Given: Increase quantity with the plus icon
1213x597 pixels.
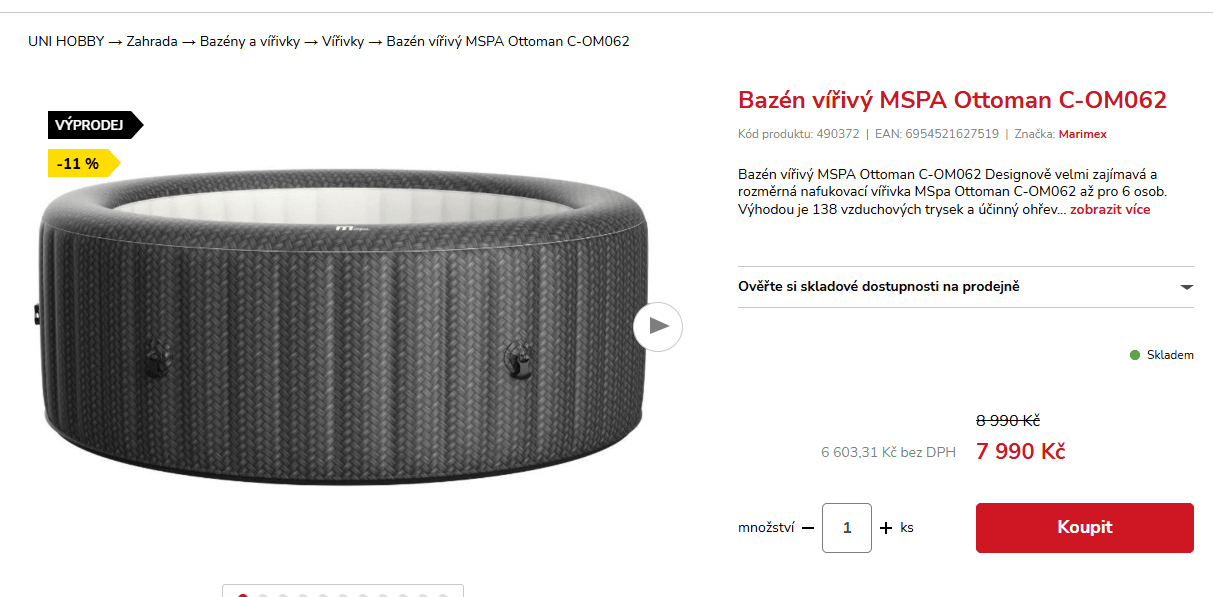Looking at the screenshot, I should 885,528.
